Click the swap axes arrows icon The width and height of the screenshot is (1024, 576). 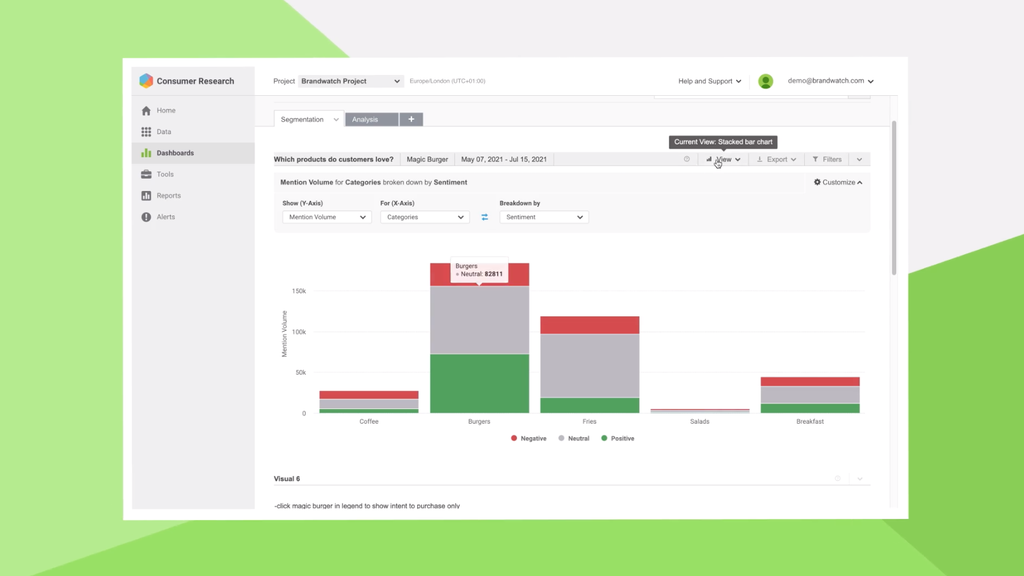pyautogui.click(x=485, y=217)
